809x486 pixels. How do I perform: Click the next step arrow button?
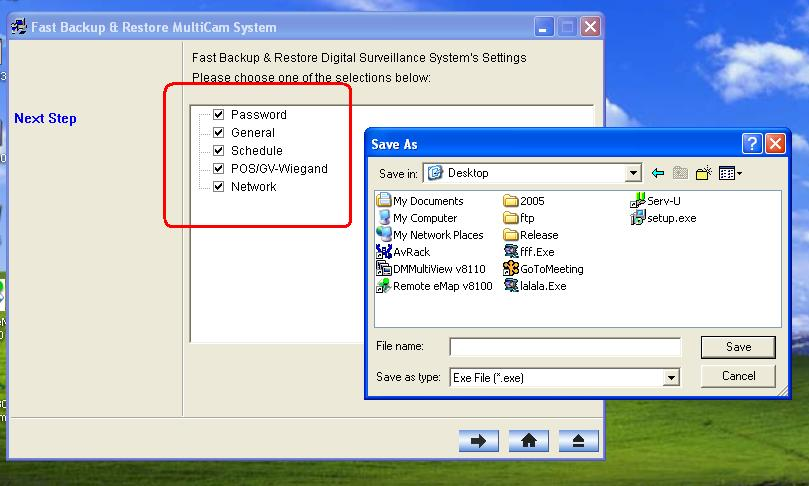pos(478,441)
